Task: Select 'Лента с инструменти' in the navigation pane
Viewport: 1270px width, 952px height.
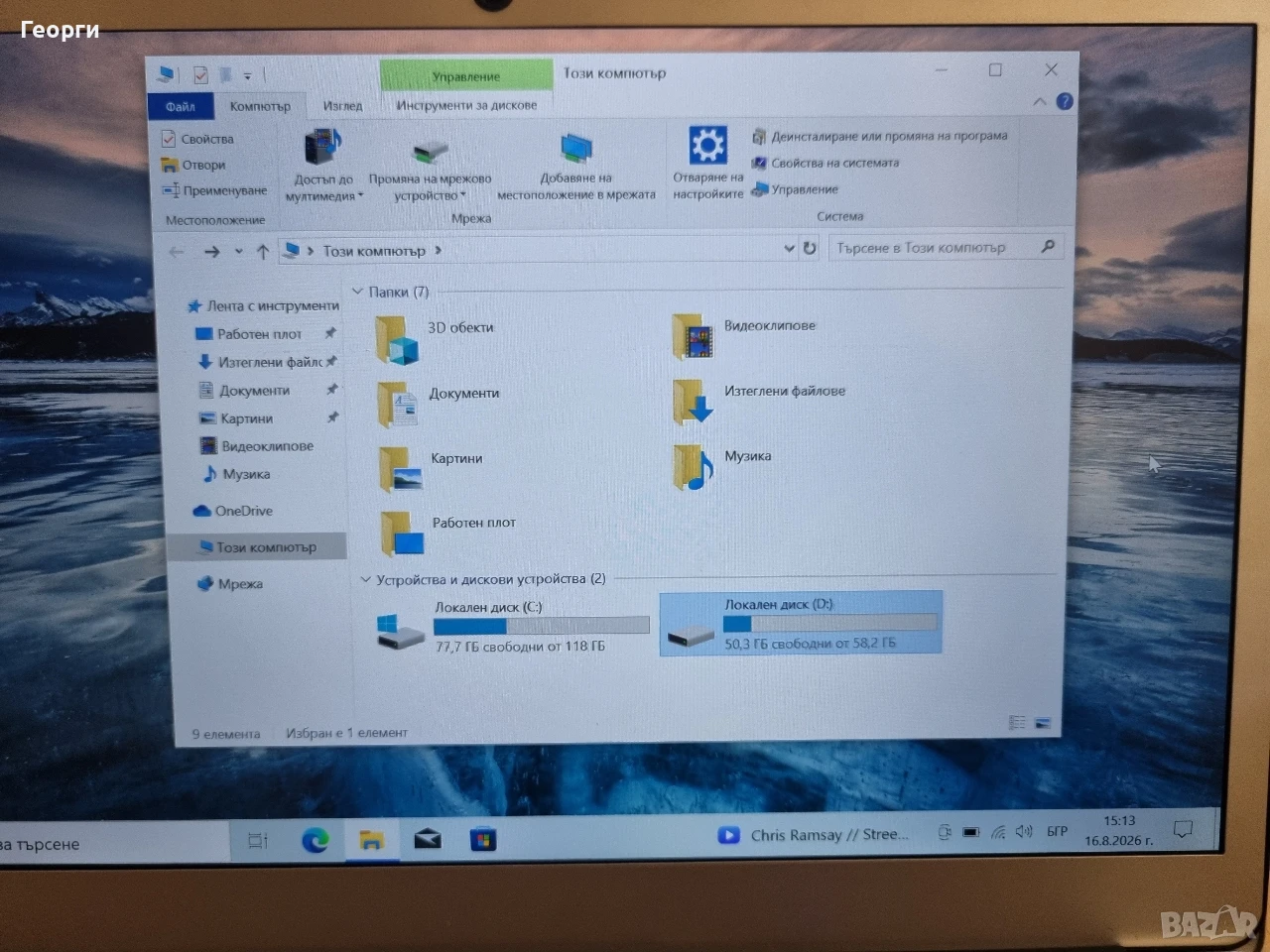Action: click(x=263, y=306)
